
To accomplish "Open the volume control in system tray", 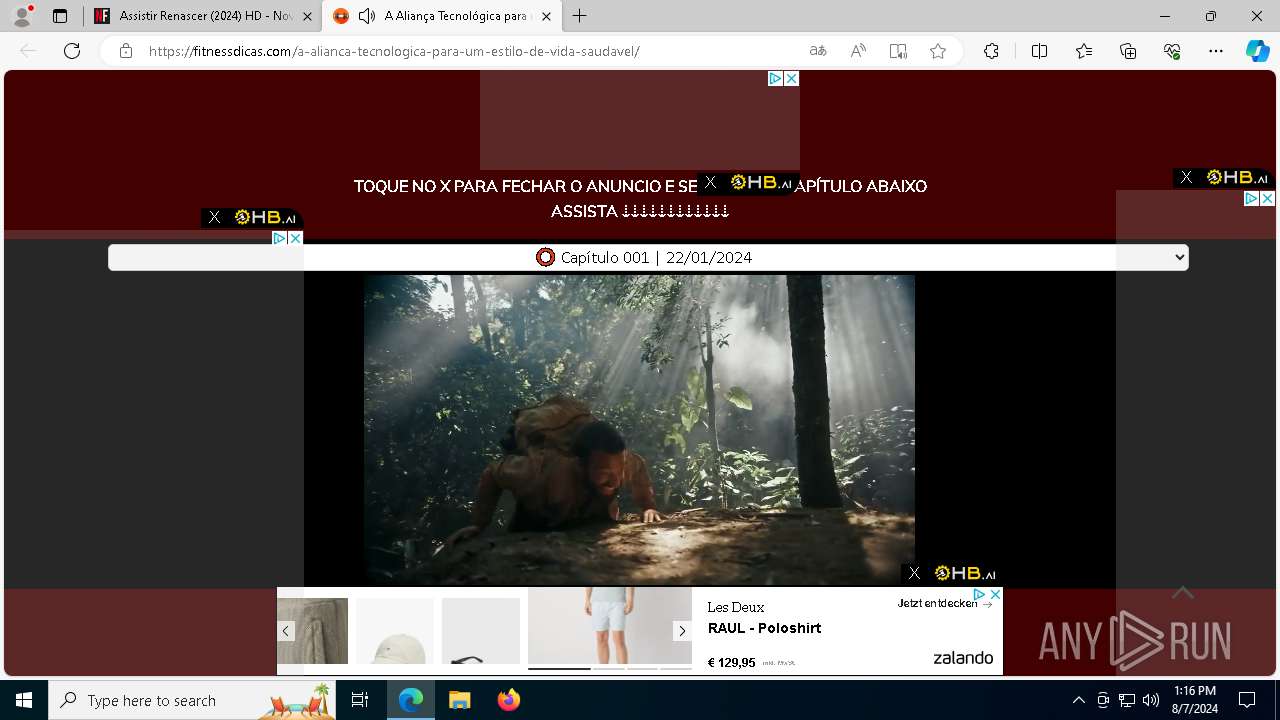I will click(x=1151, y=700).
